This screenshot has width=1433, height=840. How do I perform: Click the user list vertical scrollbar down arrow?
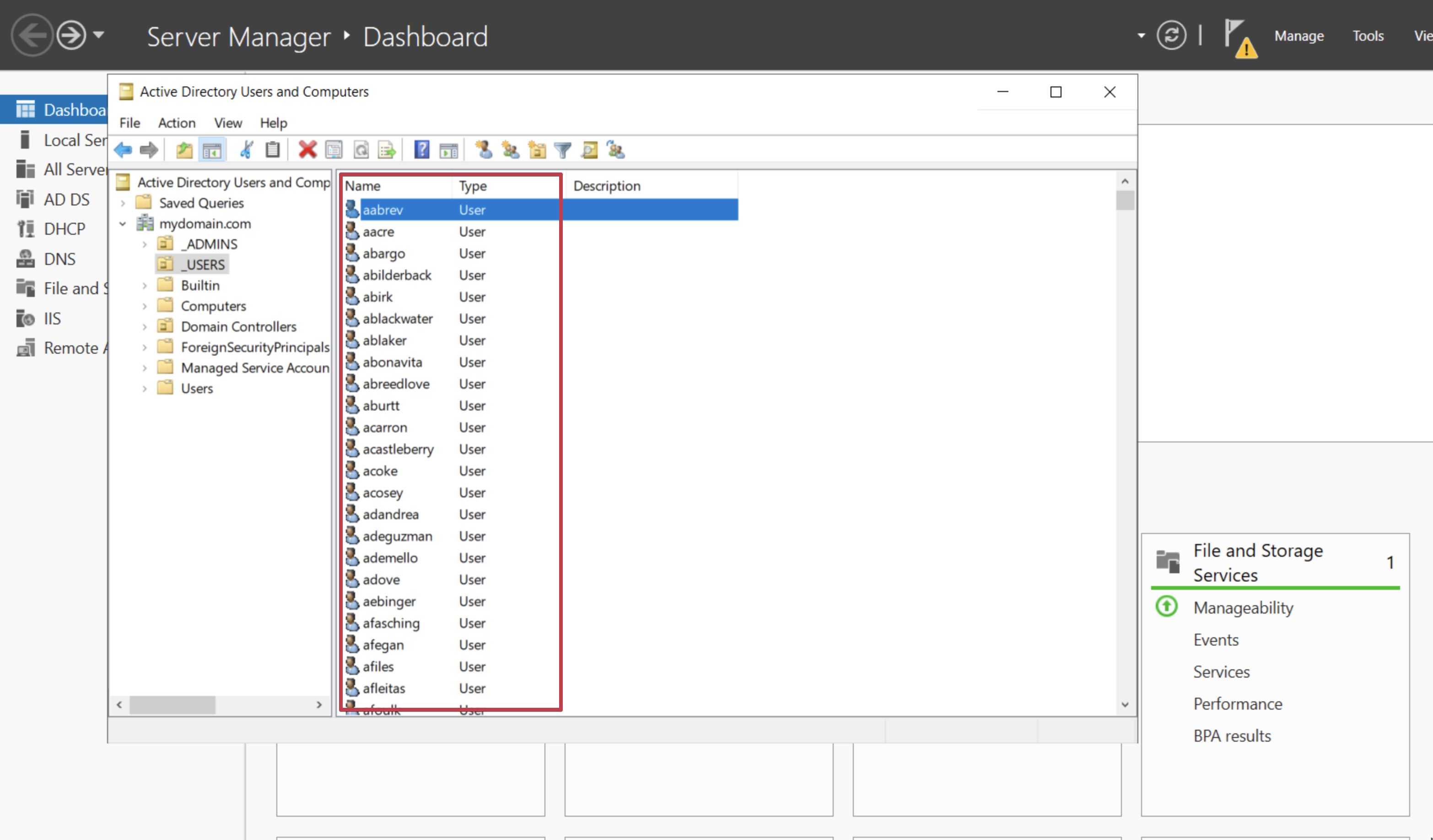(1125, 705)
